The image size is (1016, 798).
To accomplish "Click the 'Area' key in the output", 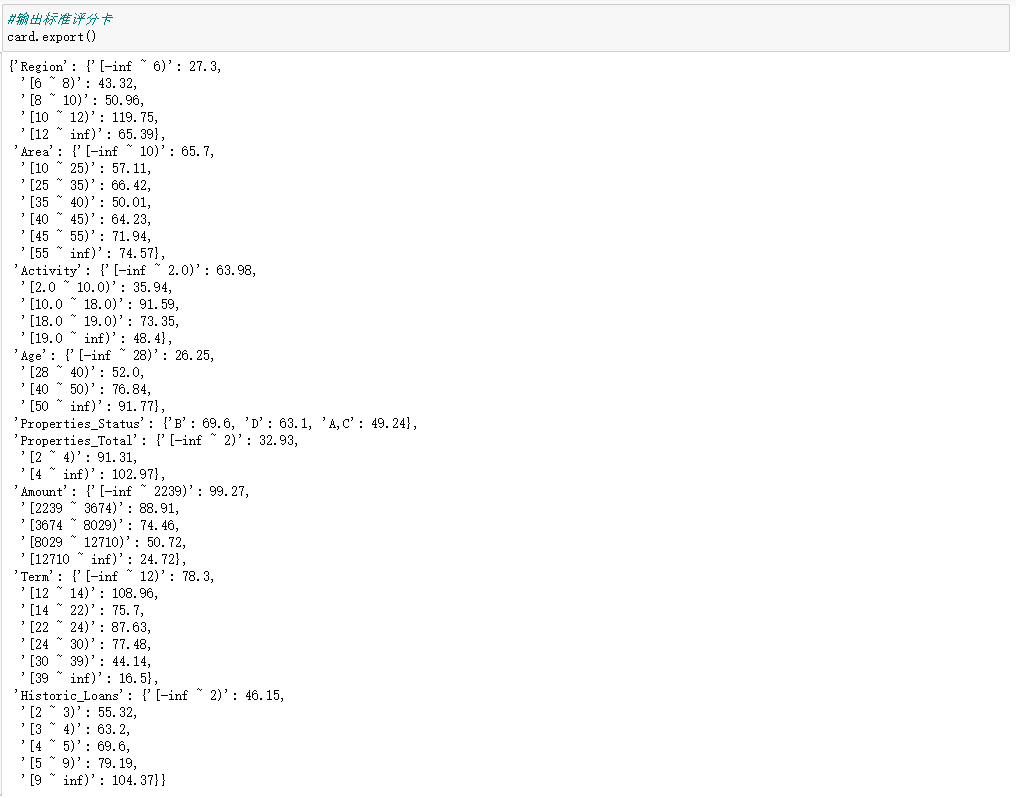I will coord(35,151).
